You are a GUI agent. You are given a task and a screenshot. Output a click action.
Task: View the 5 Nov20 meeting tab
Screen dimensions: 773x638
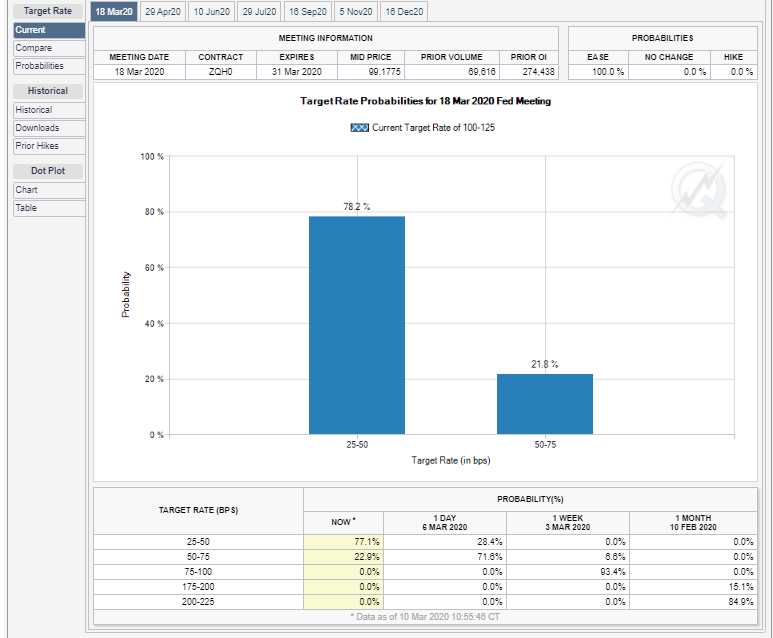click(356, 11)
